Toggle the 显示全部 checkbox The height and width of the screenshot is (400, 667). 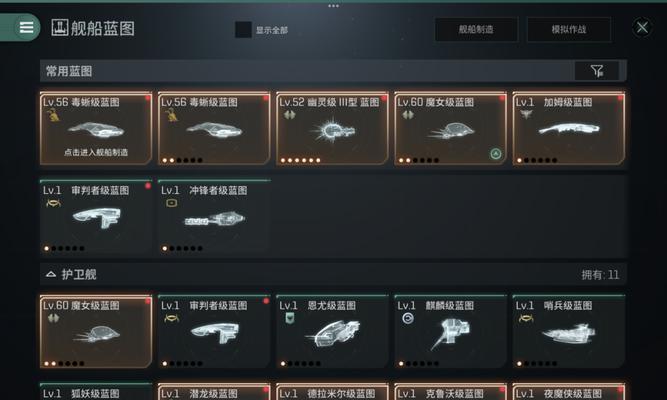tap(243, 30)
